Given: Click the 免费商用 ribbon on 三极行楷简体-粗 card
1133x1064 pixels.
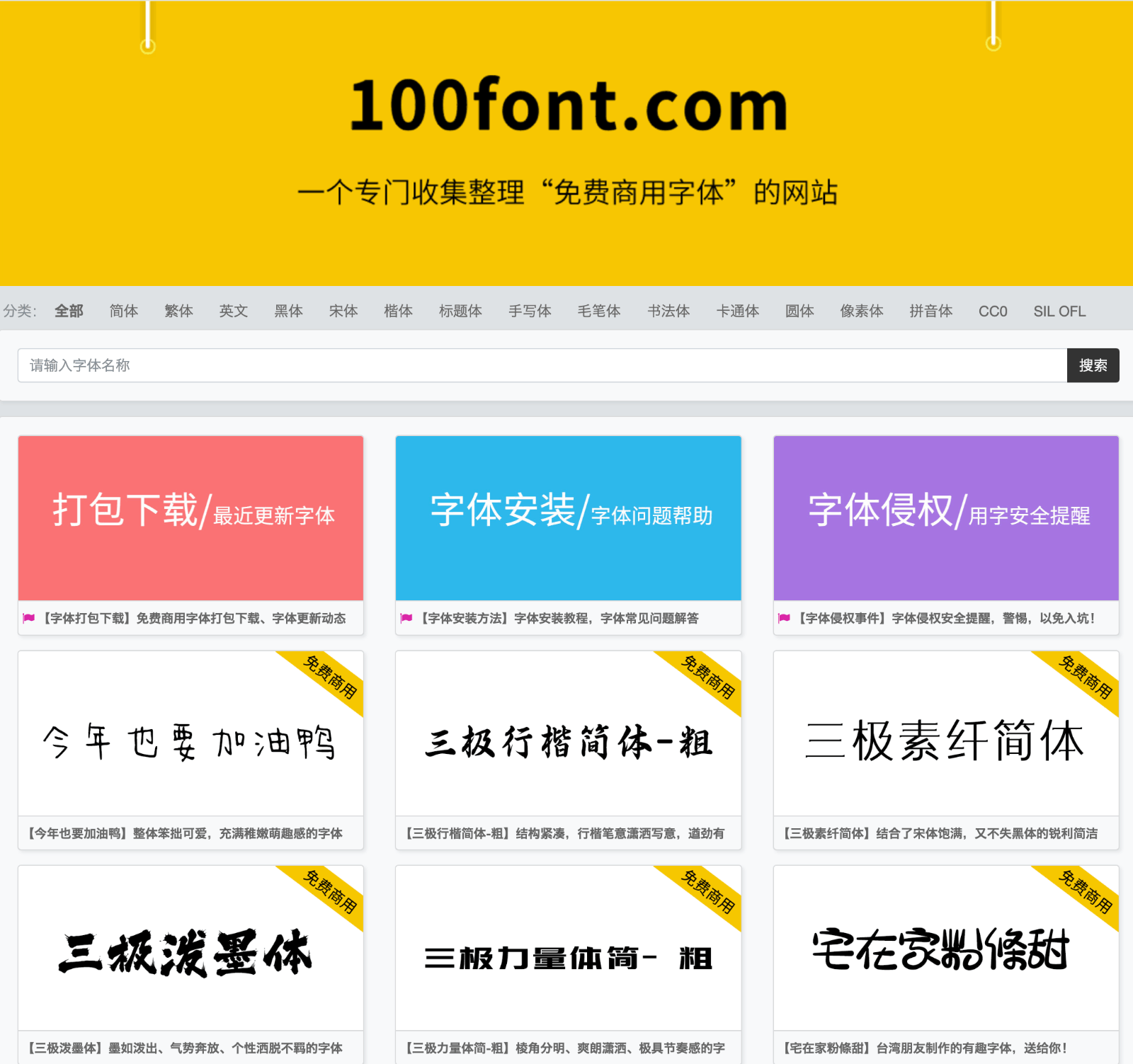Looking at the screenshot, I should click(x=707, y=677).
